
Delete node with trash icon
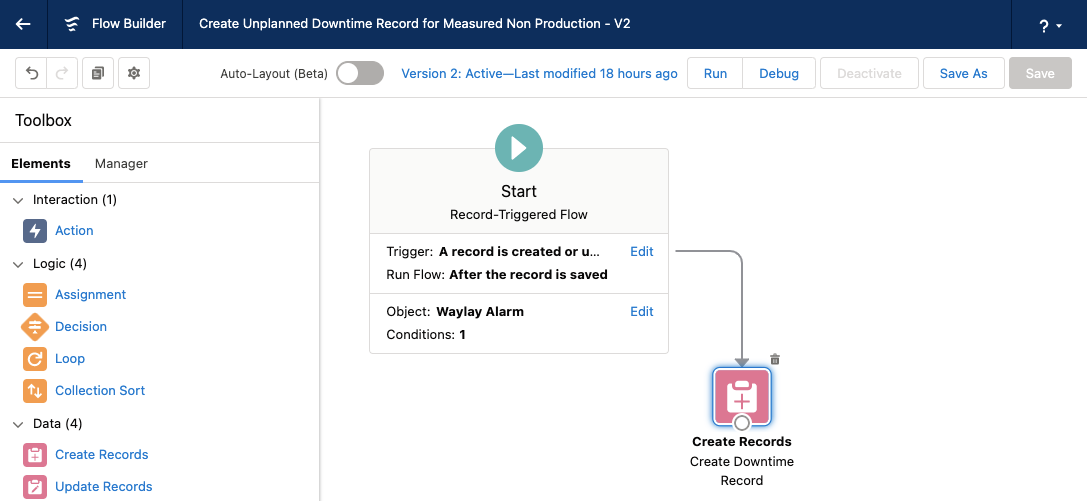tap(775, 359)
